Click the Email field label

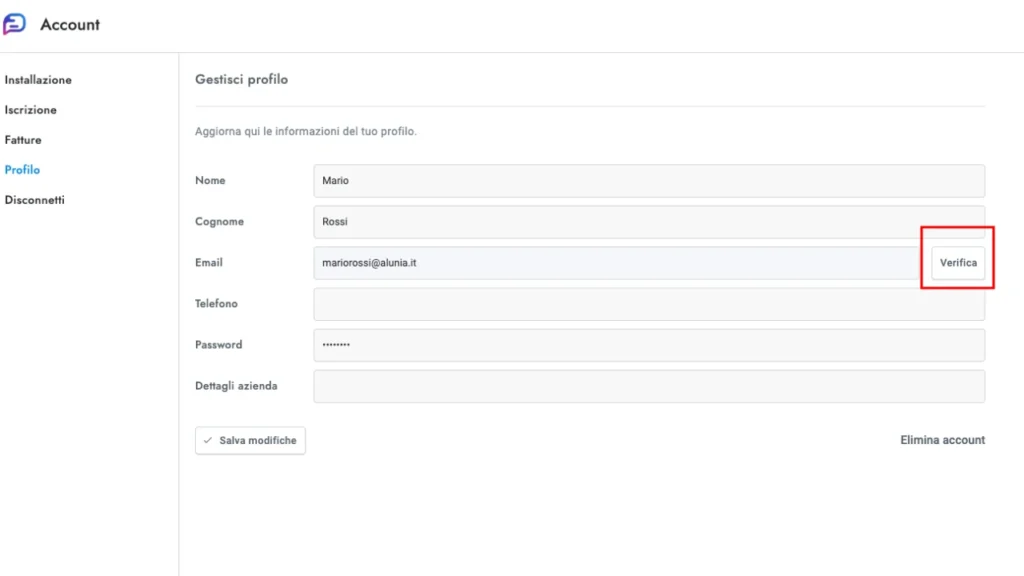pyautogui.click(x=209, y=263)
